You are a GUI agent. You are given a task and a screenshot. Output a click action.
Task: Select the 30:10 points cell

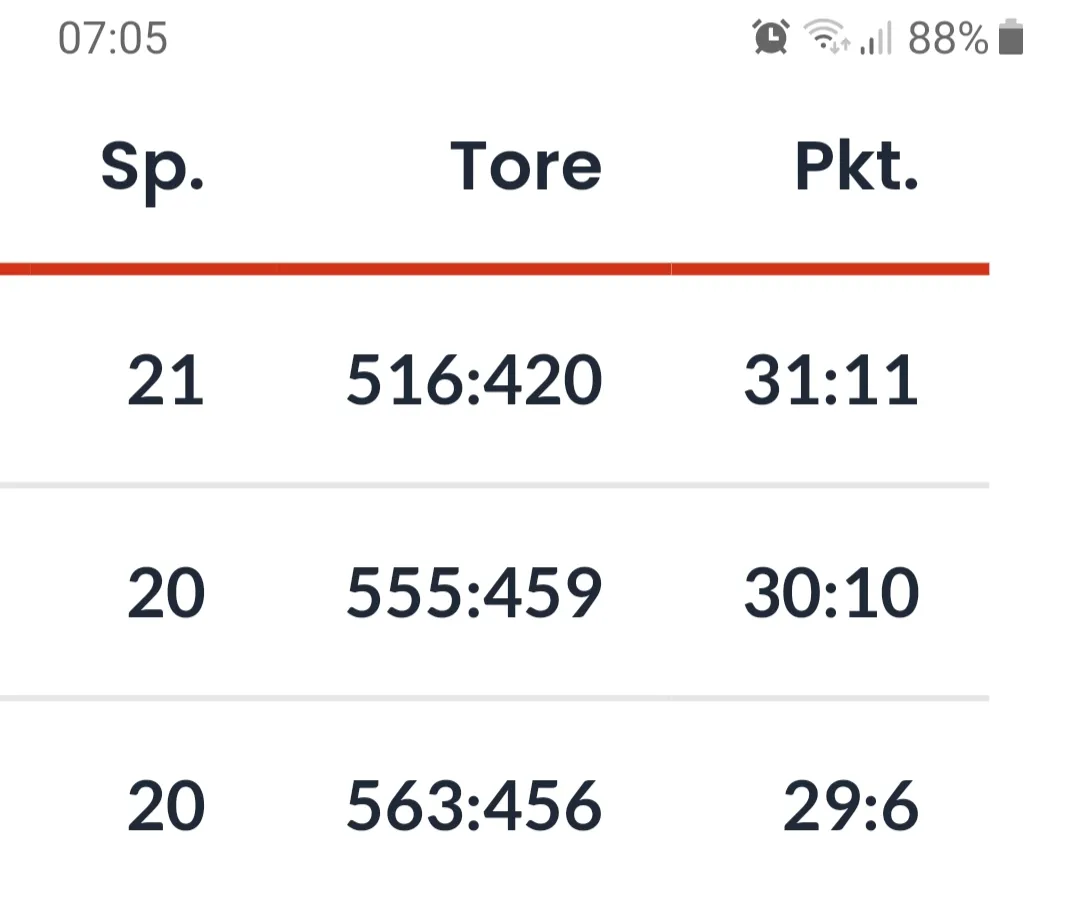pyautogui.click(x=831, y=593)
